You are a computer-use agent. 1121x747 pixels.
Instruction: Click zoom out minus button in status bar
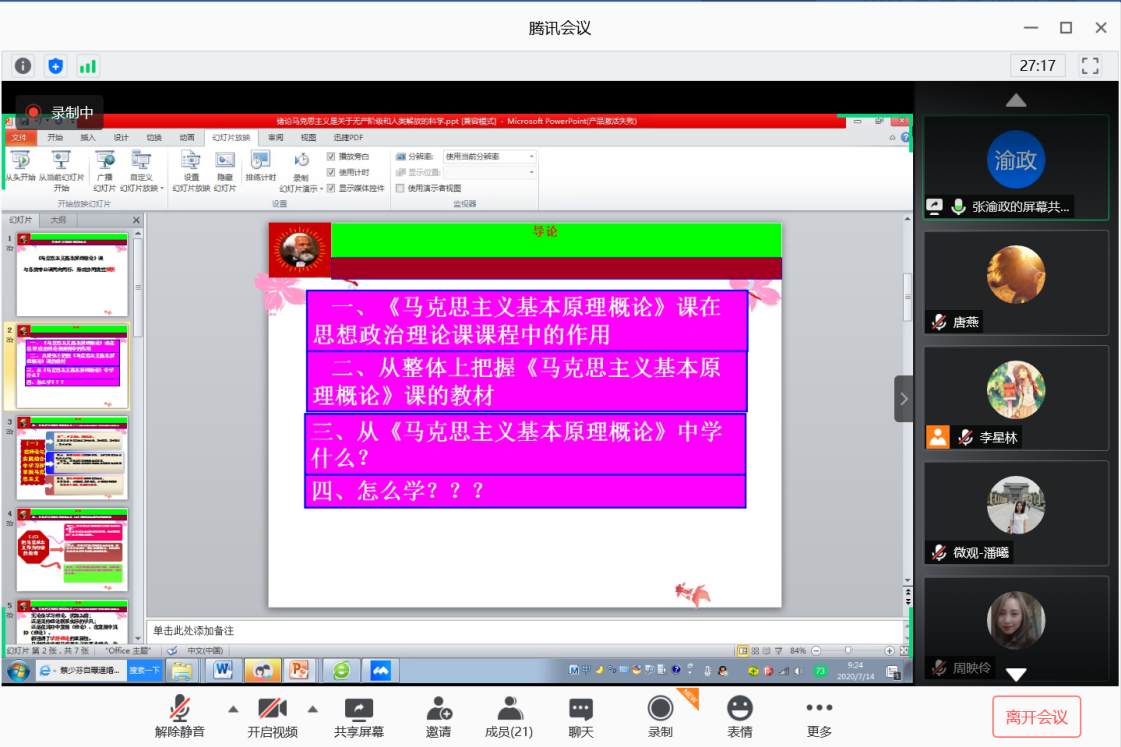pyautogui.click(x=816, y=650)
